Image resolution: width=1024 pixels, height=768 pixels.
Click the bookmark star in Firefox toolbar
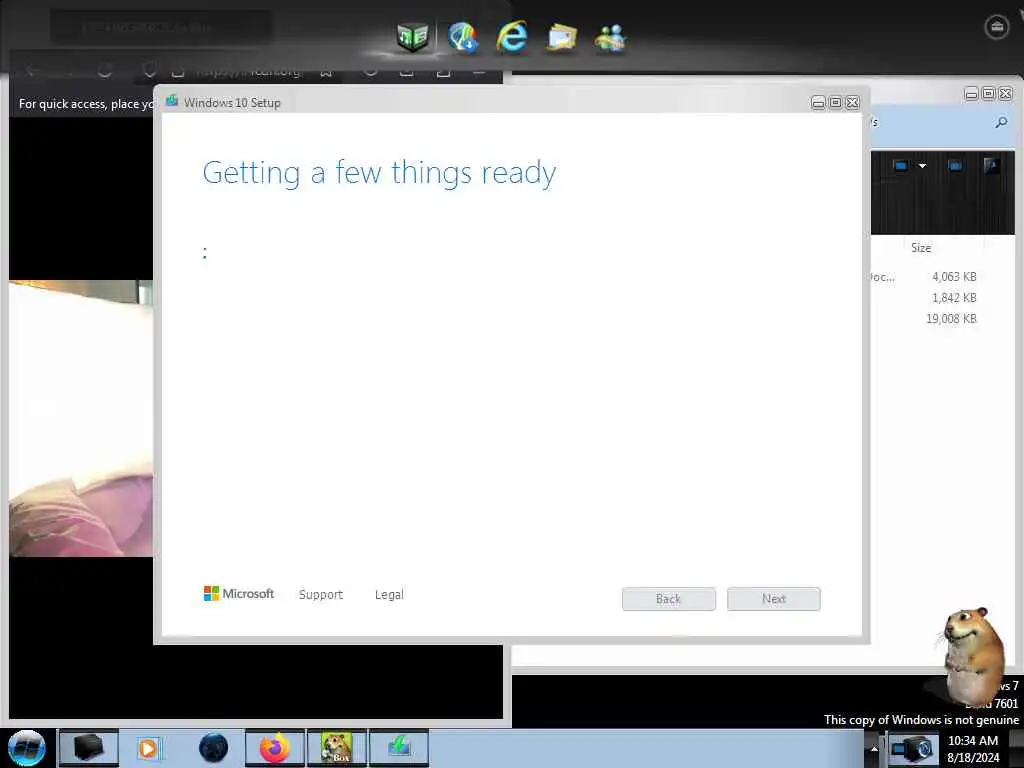[326, 72]
